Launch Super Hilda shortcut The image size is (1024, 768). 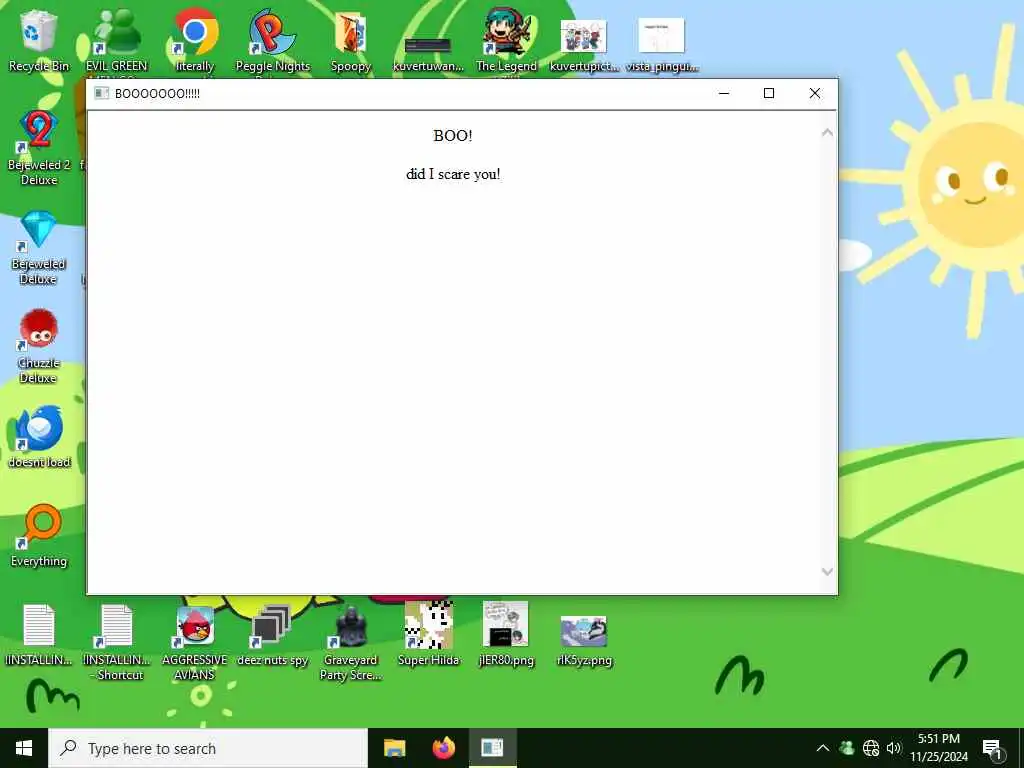(428, 633)
